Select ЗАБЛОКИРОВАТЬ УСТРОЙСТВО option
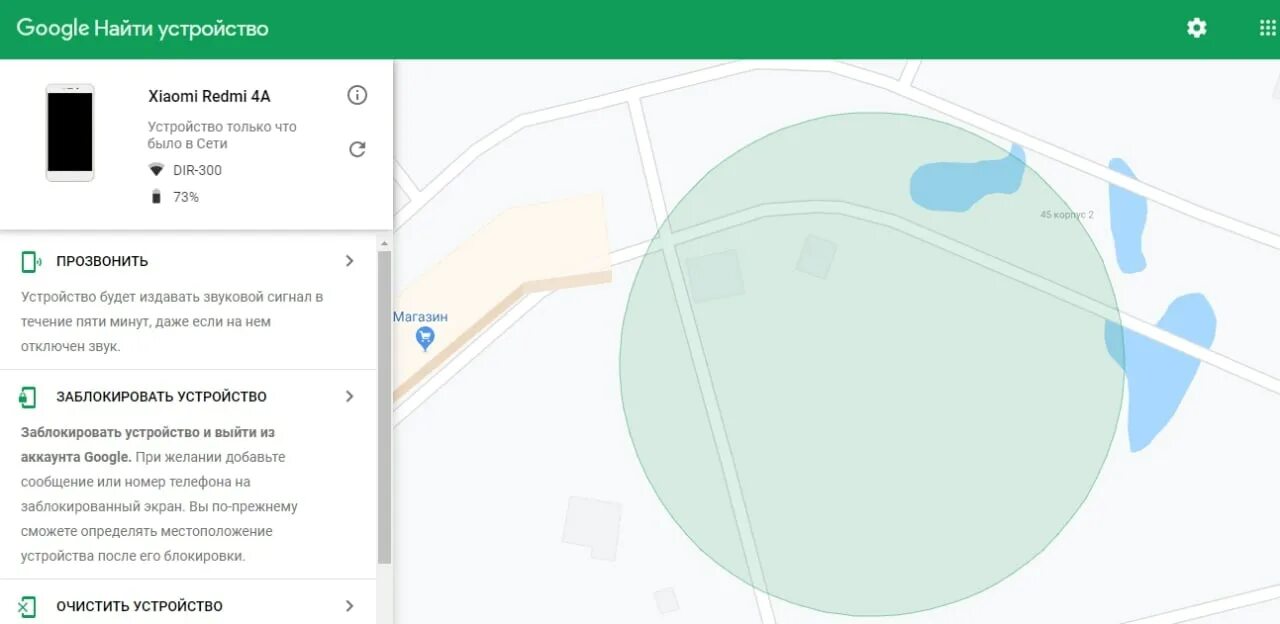This screenshot has height=624, width=1280. pos(161,397)
